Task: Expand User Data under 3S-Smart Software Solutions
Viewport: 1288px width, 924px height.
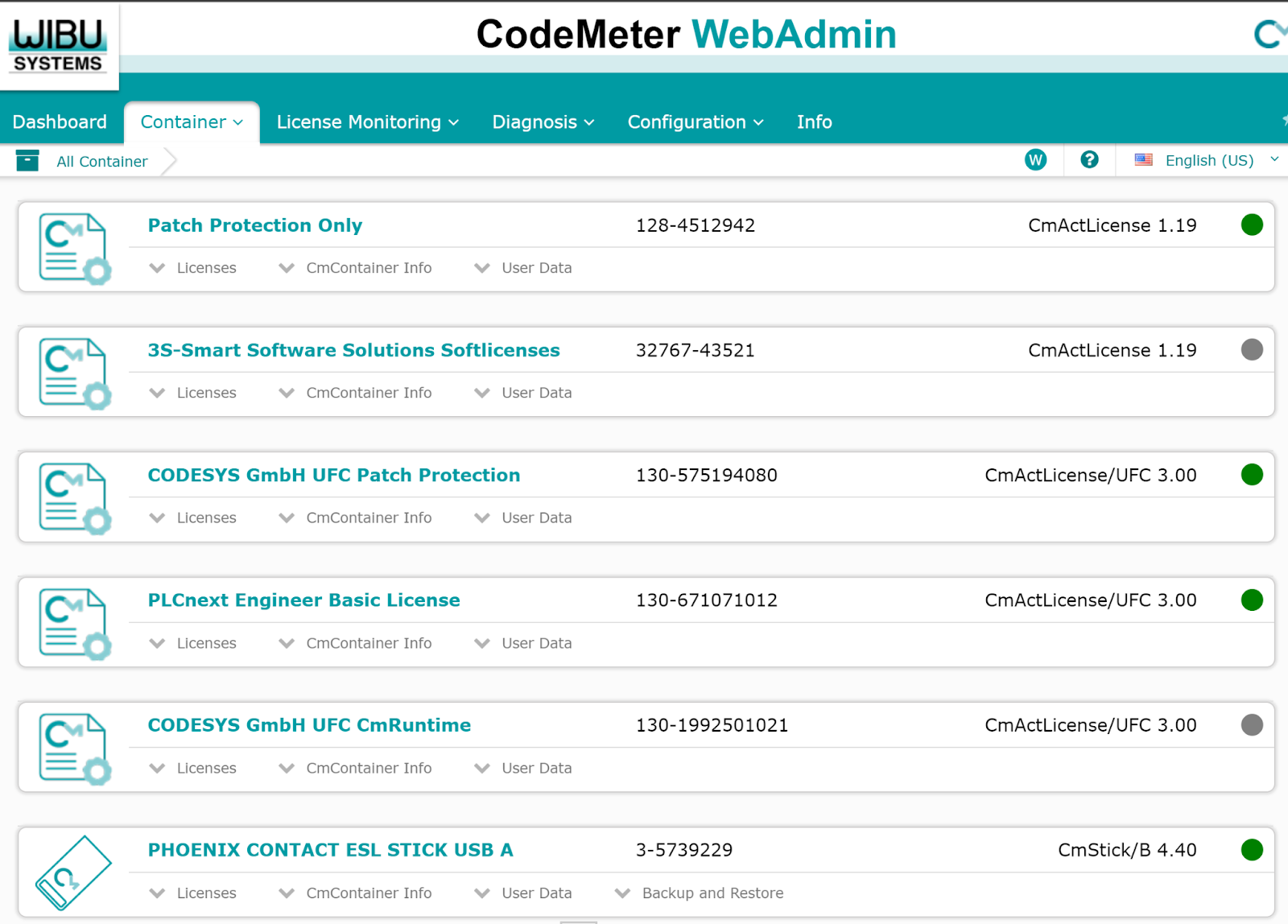Action: point(523,393)
